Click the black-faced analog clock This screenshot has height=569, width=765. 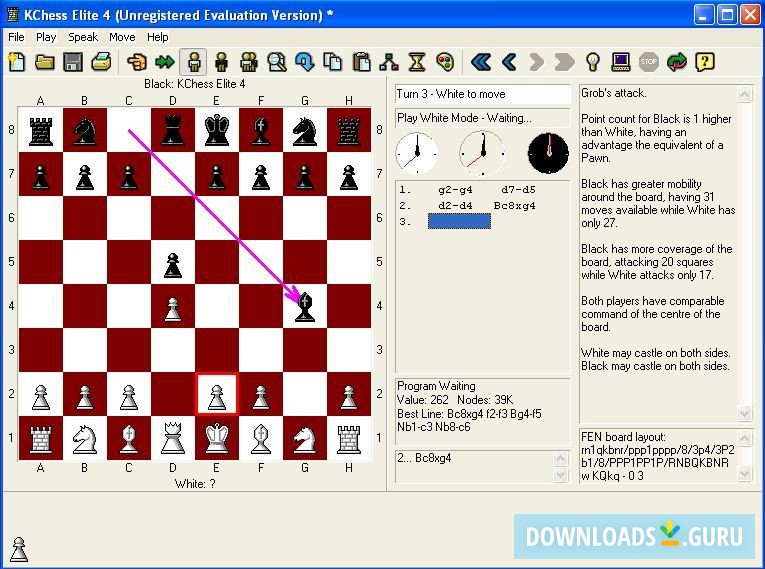548,153
